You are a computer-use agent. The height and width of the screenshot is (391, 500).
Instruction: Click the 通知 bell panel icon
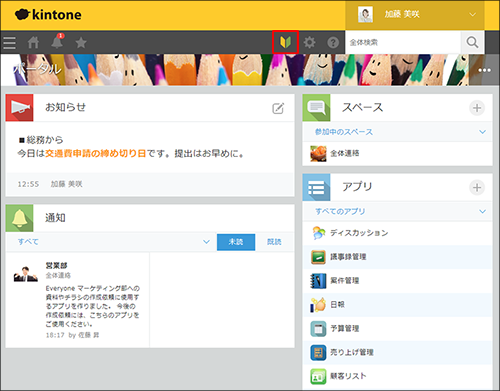(x=19, y=218)
